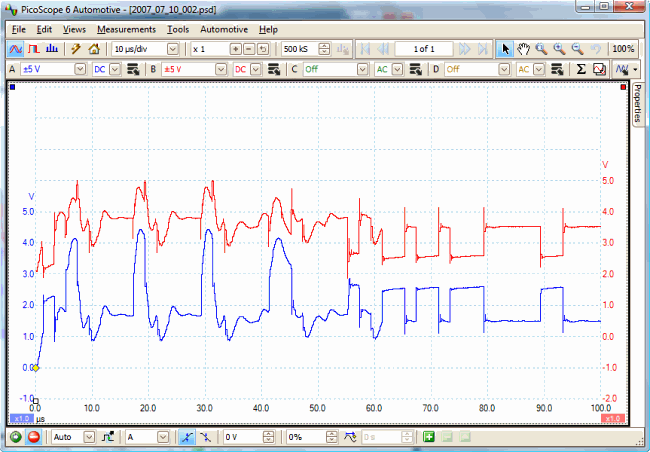Open Channel C options button

tap(415, 69)
